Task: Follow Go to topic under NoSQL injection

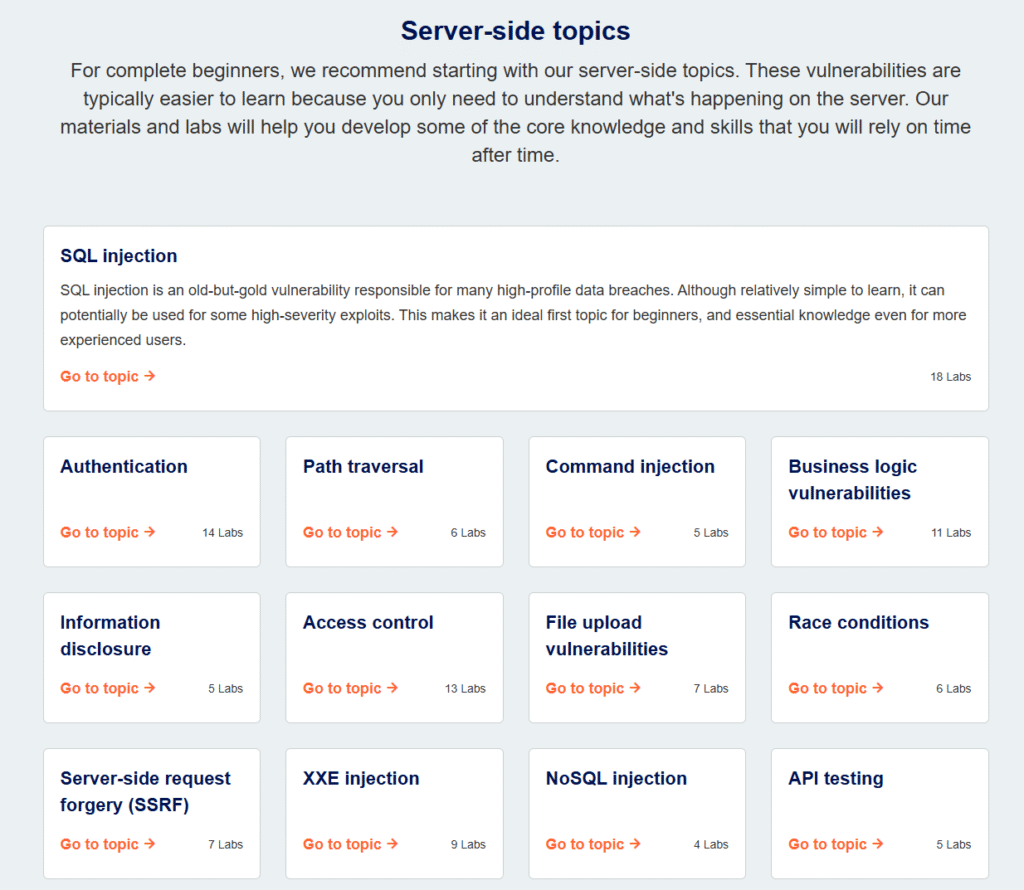Action: (x=584, y=845)
